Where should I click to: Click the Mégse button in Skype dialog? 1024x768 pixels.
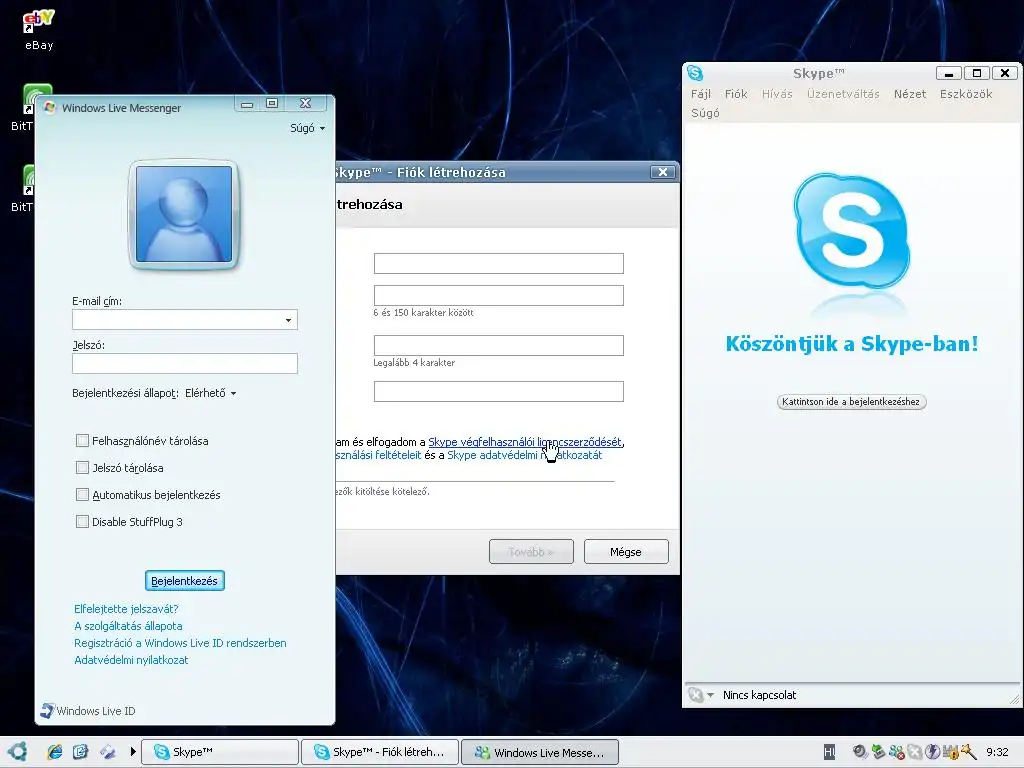[x=626, y=552]
